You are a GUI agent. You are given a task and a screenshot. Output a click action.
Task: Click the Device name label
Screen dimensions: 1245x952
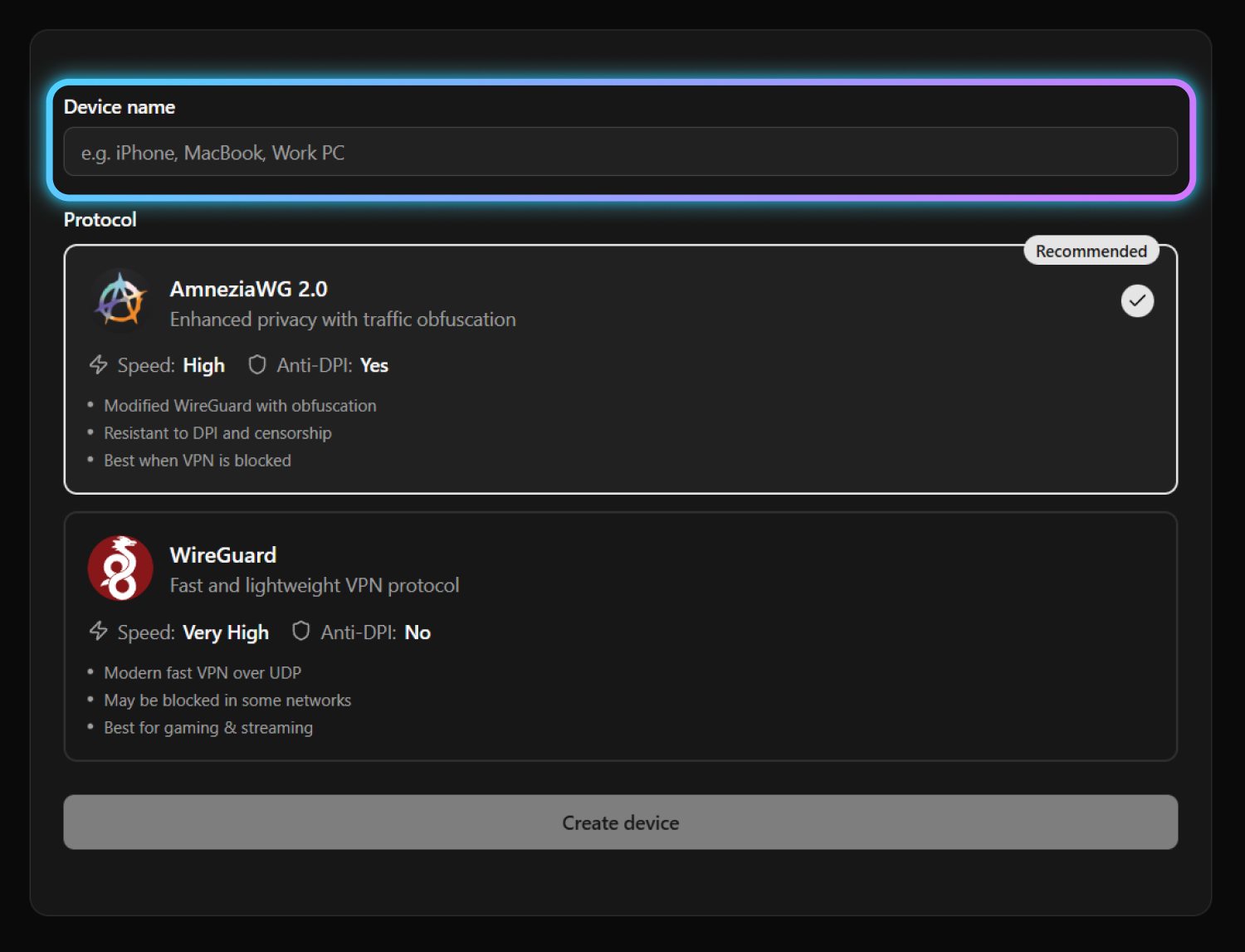(120, 107)
